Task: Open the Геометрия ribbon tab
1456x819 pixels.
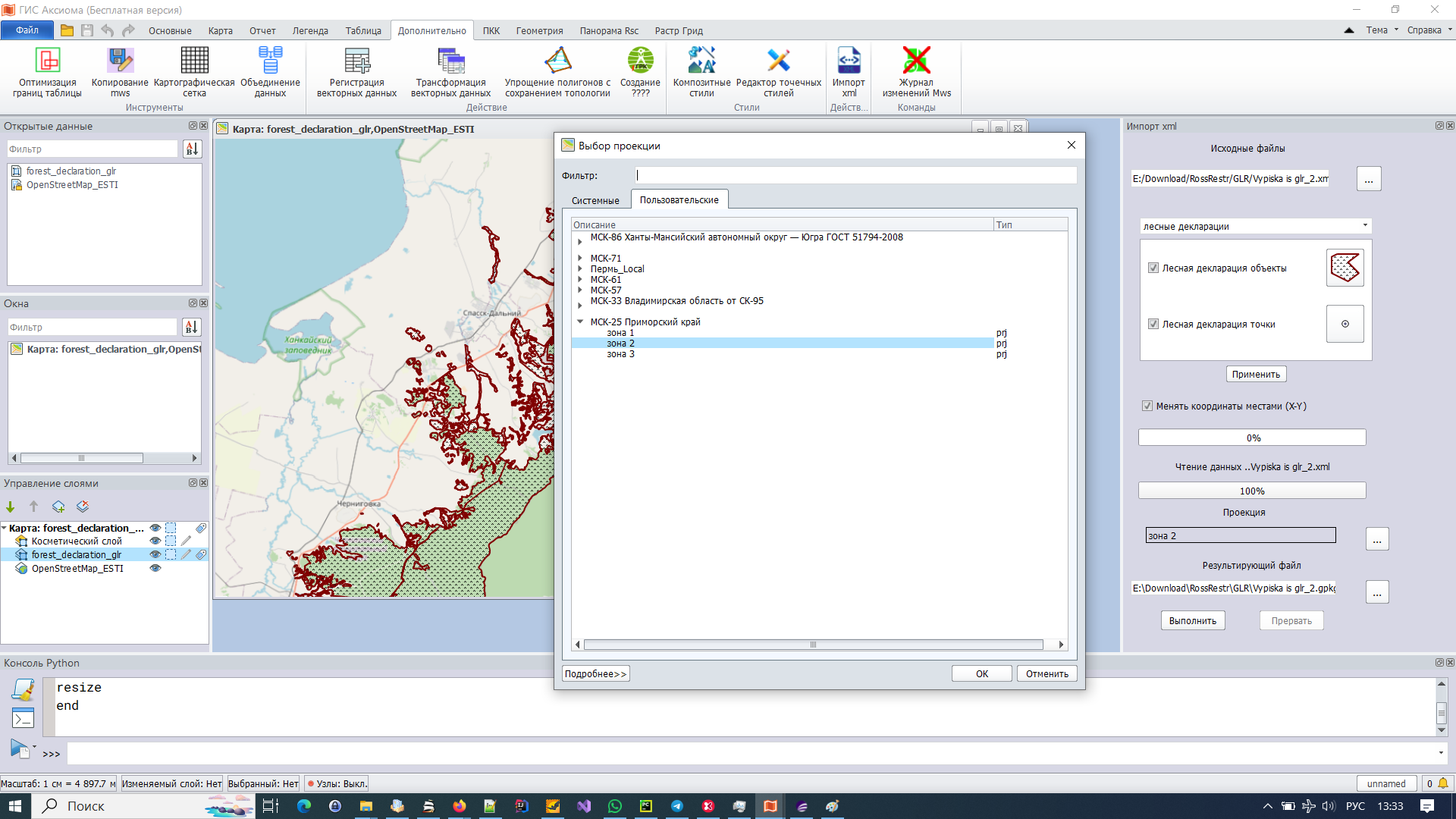Action: coord(539,31)
